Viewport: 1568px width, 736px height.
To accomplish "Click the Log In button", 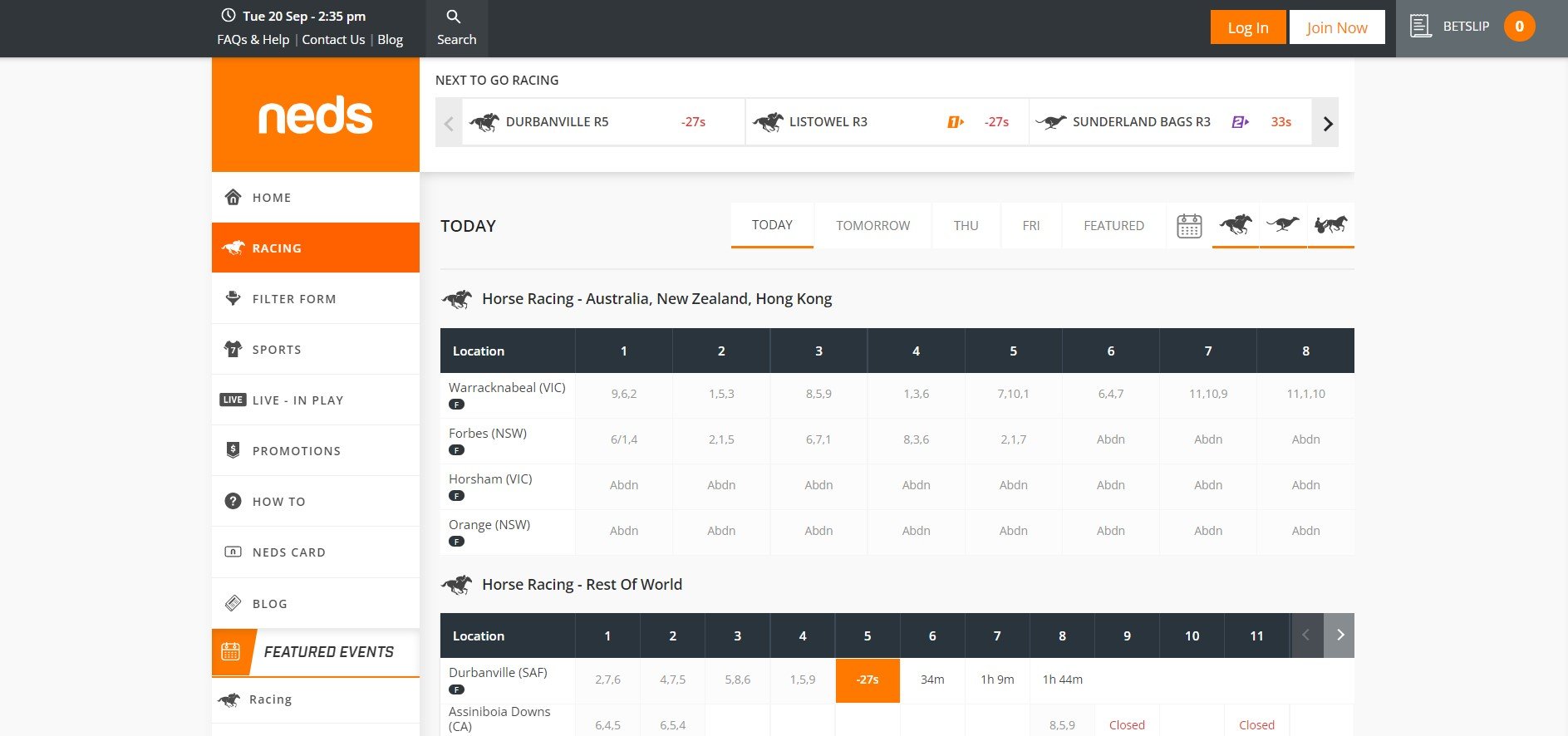I will (x=1248, y=27).
